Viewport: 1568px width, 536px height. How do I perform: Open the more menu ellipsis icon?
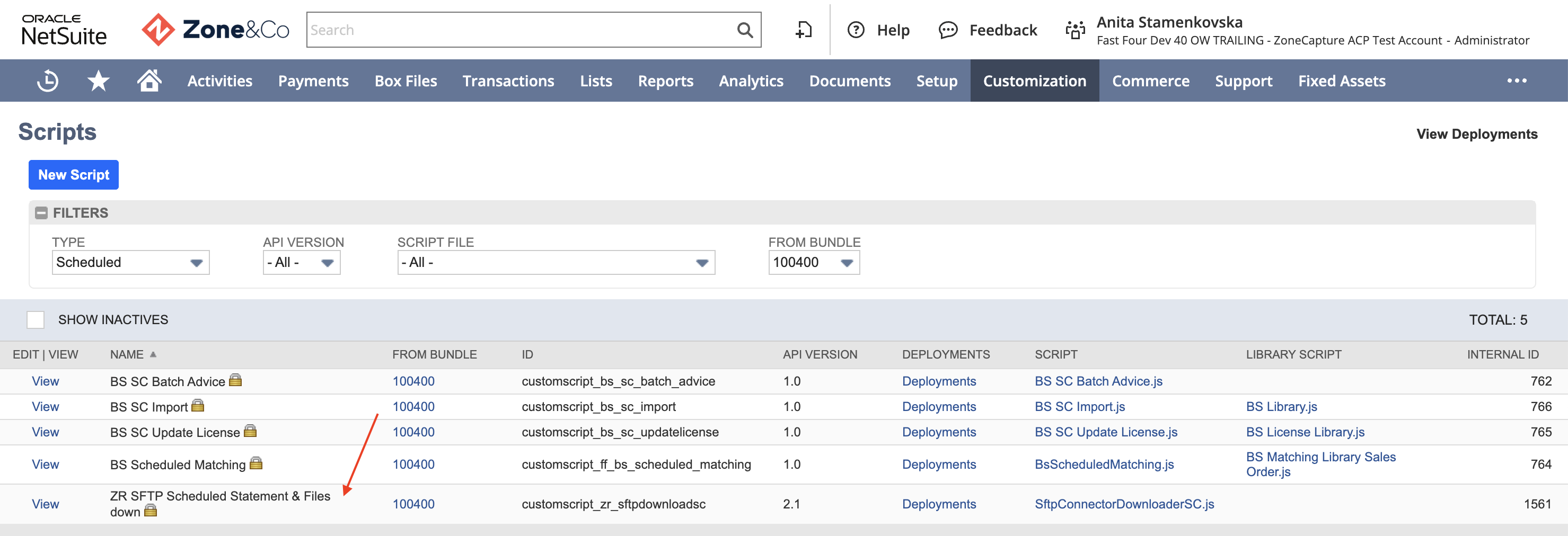[1516, 81]
